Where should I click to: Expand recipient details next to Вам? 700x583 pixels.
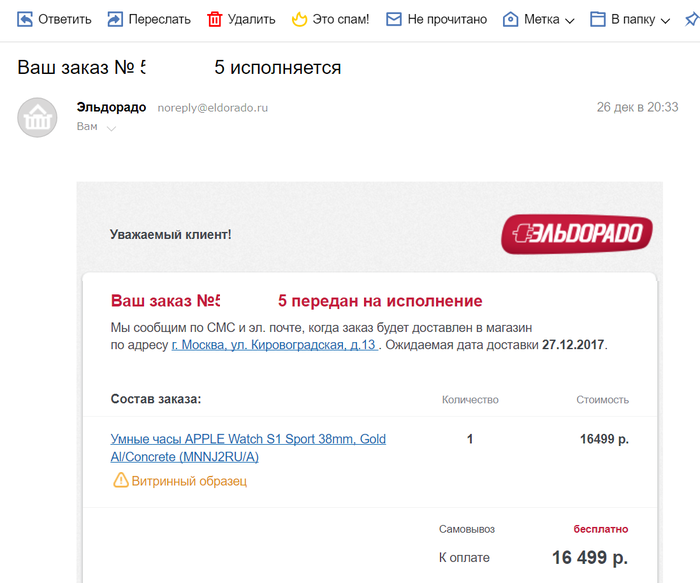pos(111,128)
